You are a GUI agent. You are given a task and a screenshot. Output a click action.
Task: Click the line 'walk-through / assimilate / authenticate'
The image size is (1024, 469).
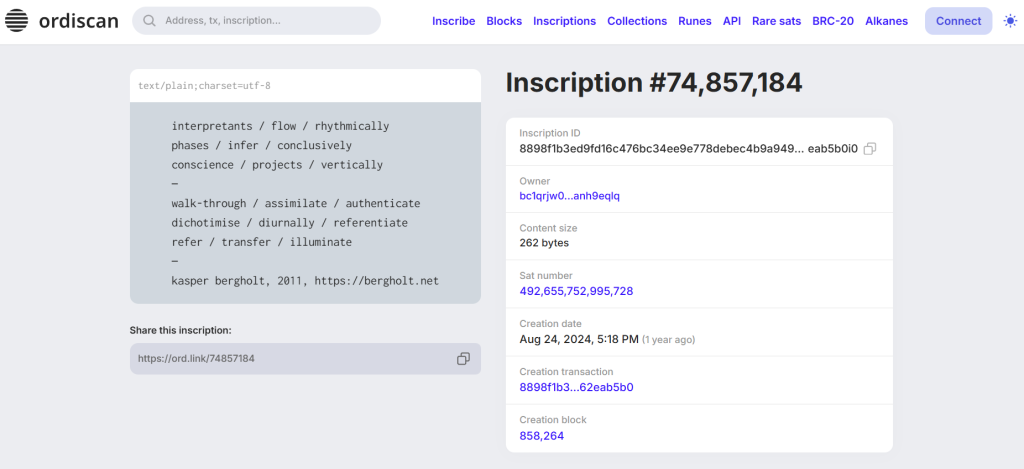pyautogui.click(x=296, y=203)
